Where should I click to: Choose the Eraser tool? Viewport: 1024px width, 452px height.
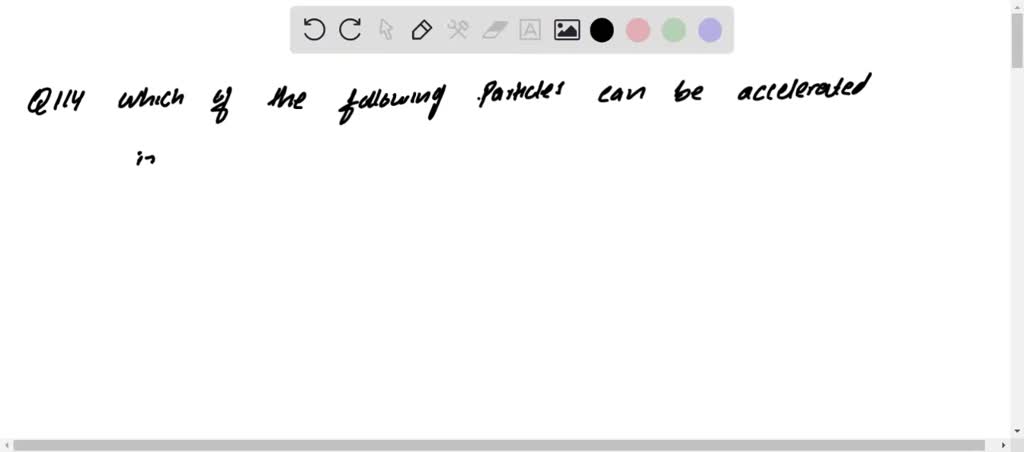pyautogui.click(x=494, y=30)
